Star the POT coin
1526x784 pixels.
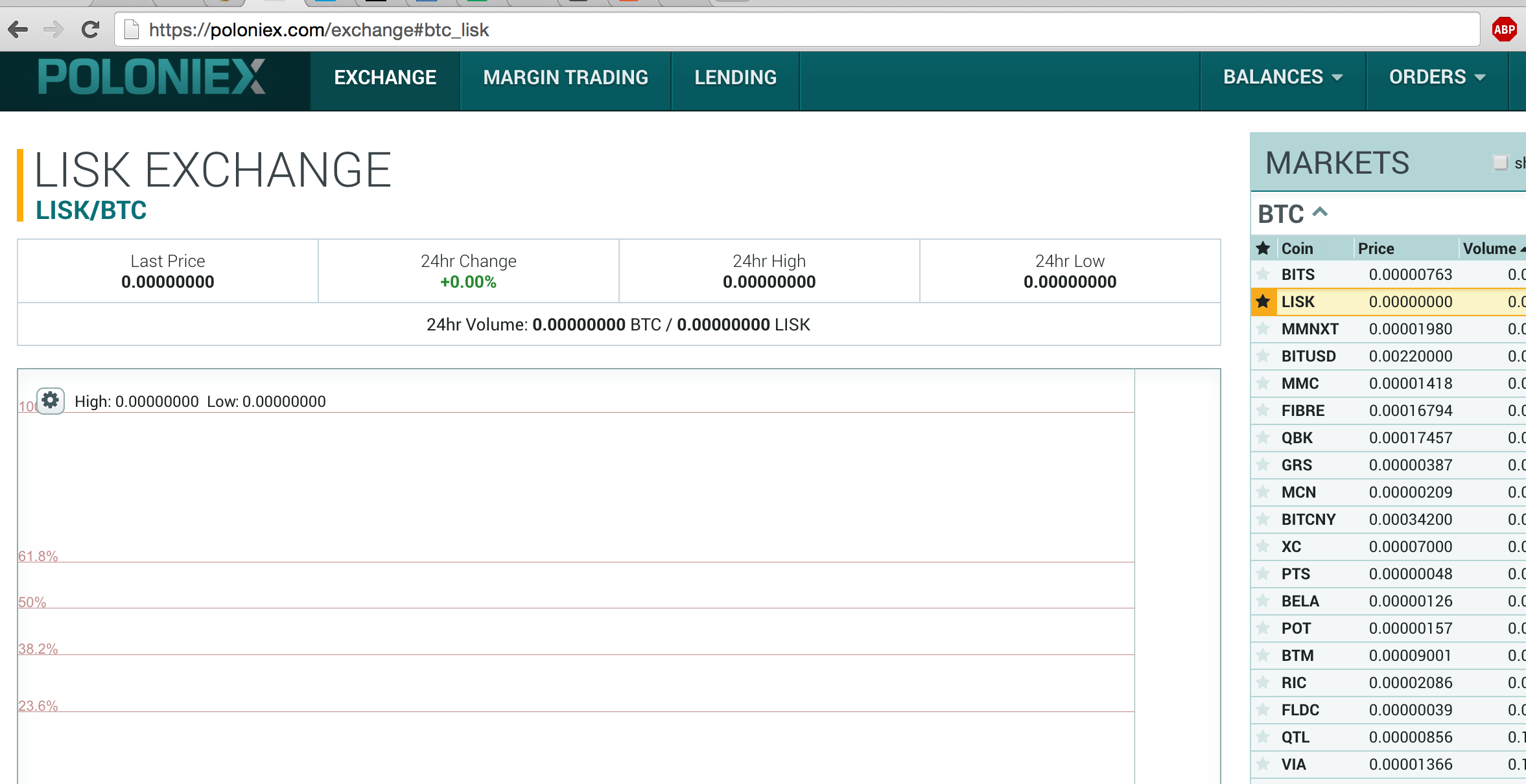coord(1263,628)
